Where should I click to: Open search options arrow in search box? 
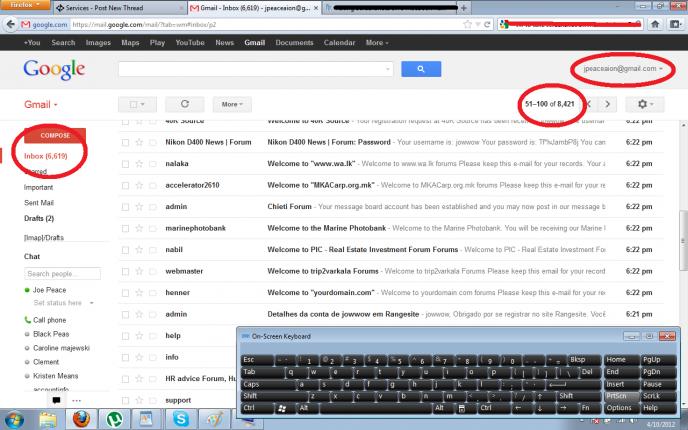coord(387,69)
